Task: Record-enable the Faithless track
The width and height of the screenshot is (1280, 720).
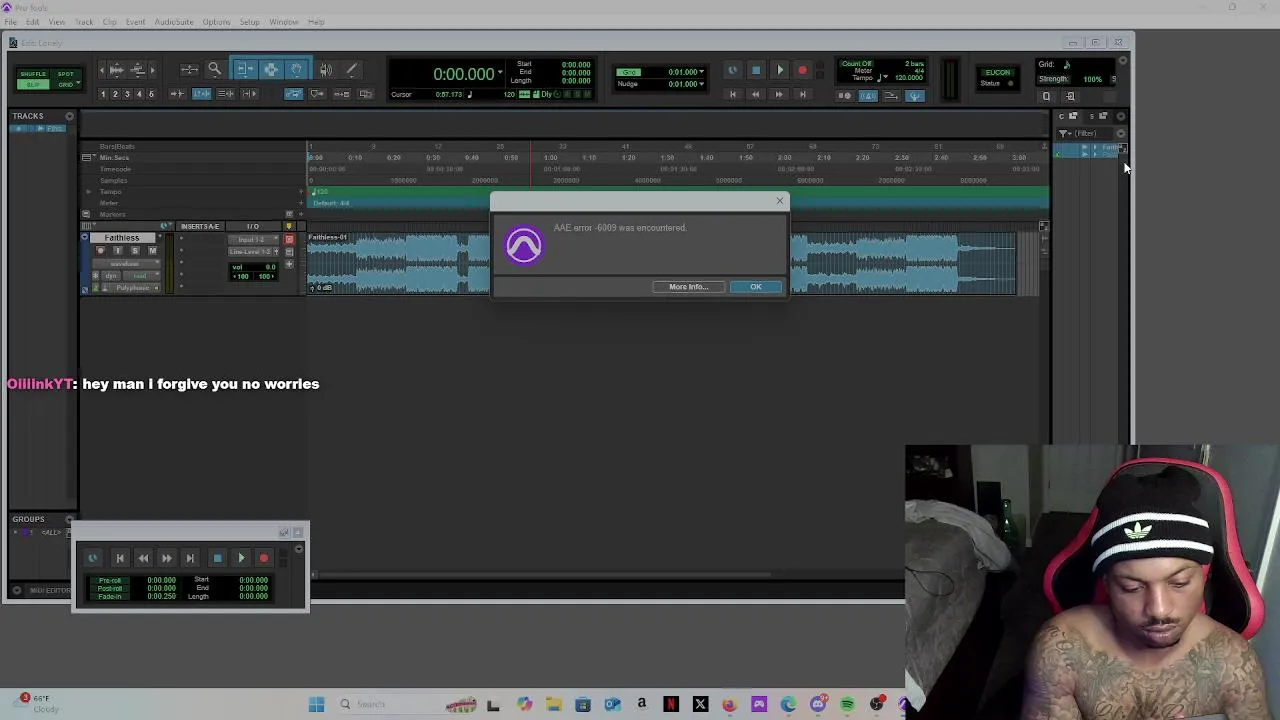Action: (x=101, y=251)
